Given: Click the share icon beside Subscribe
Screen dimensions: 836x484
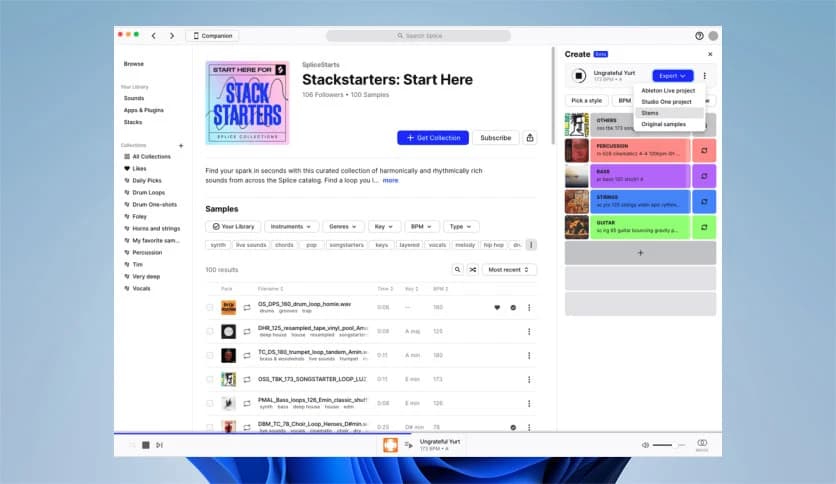Looking at the screenshot, I should coord(530,138).
